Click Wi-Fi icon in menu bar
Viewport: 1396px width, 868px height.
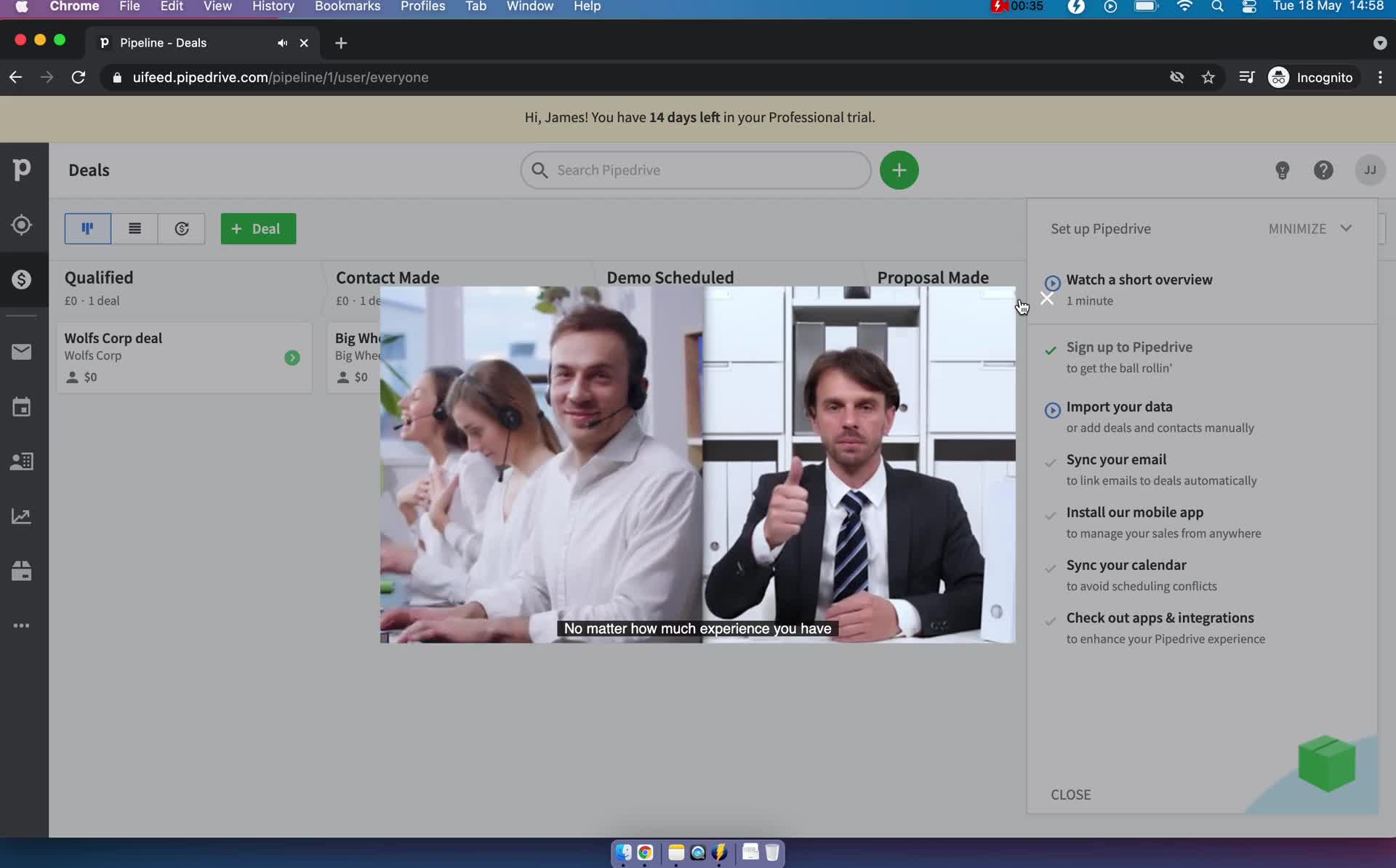pos(1184,7)
